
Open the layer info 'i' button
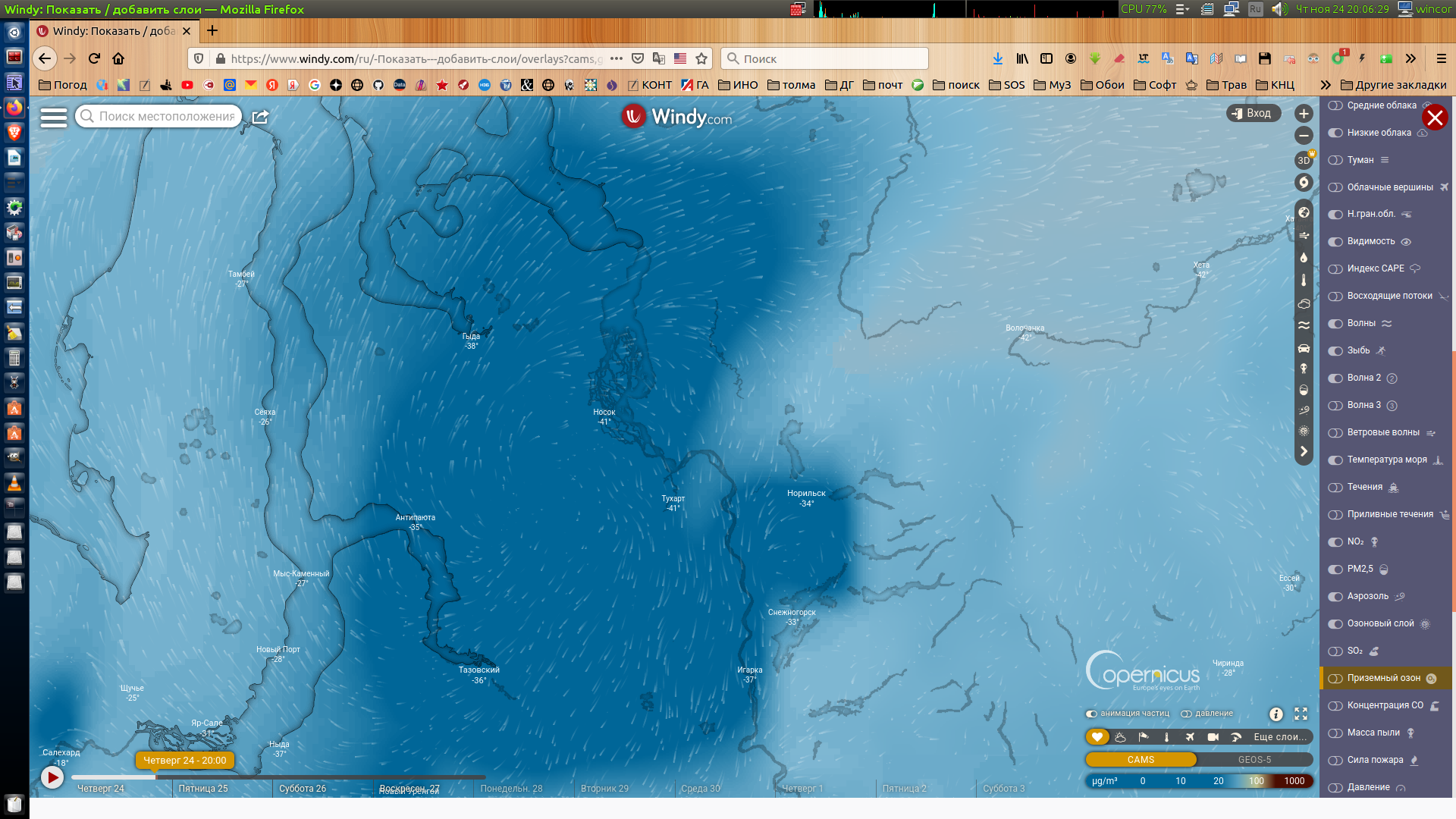click(1276, 714)
